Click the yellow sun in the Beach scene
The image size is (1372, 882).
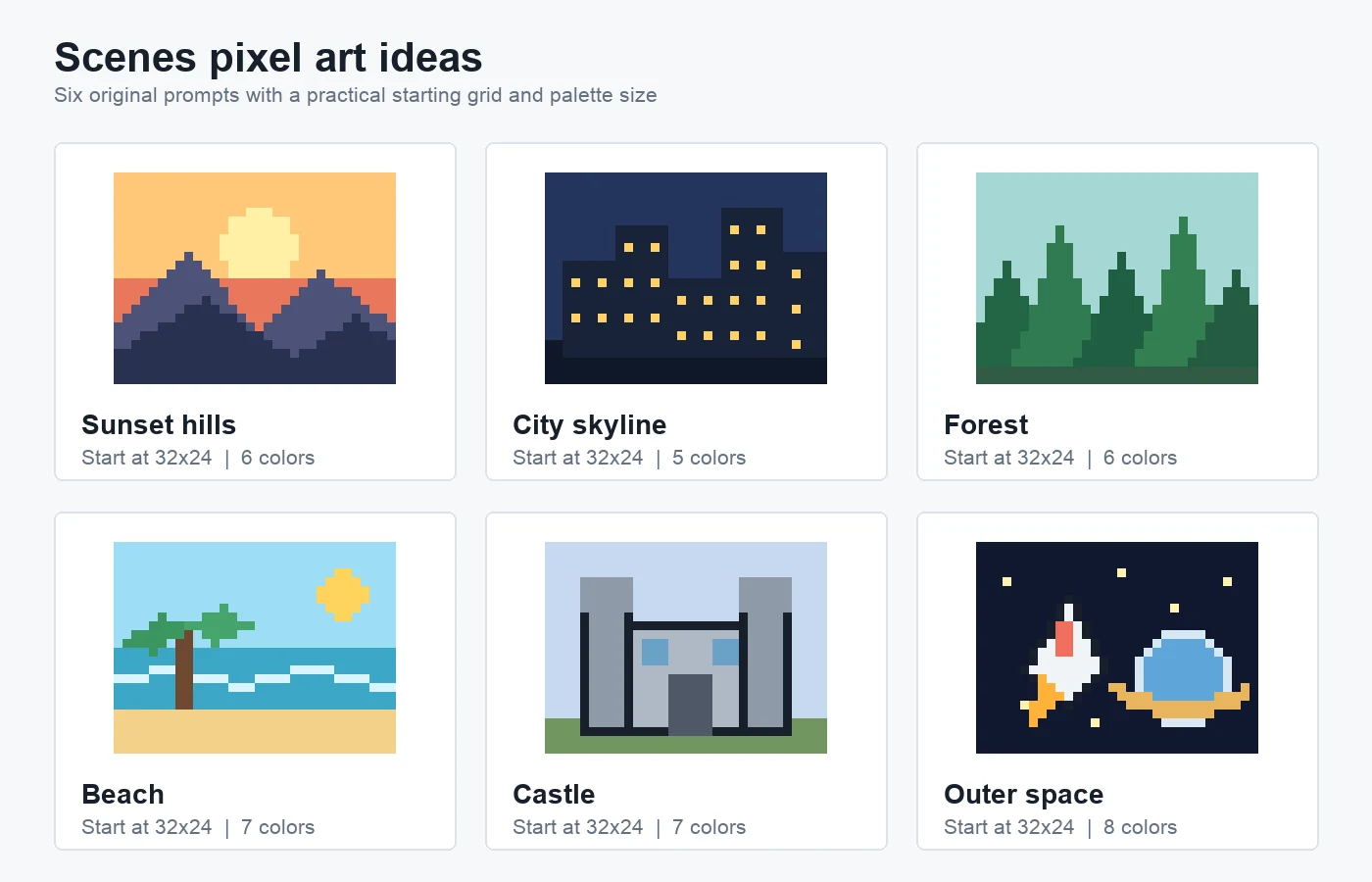pyautogui.click(x=343, y=594)
